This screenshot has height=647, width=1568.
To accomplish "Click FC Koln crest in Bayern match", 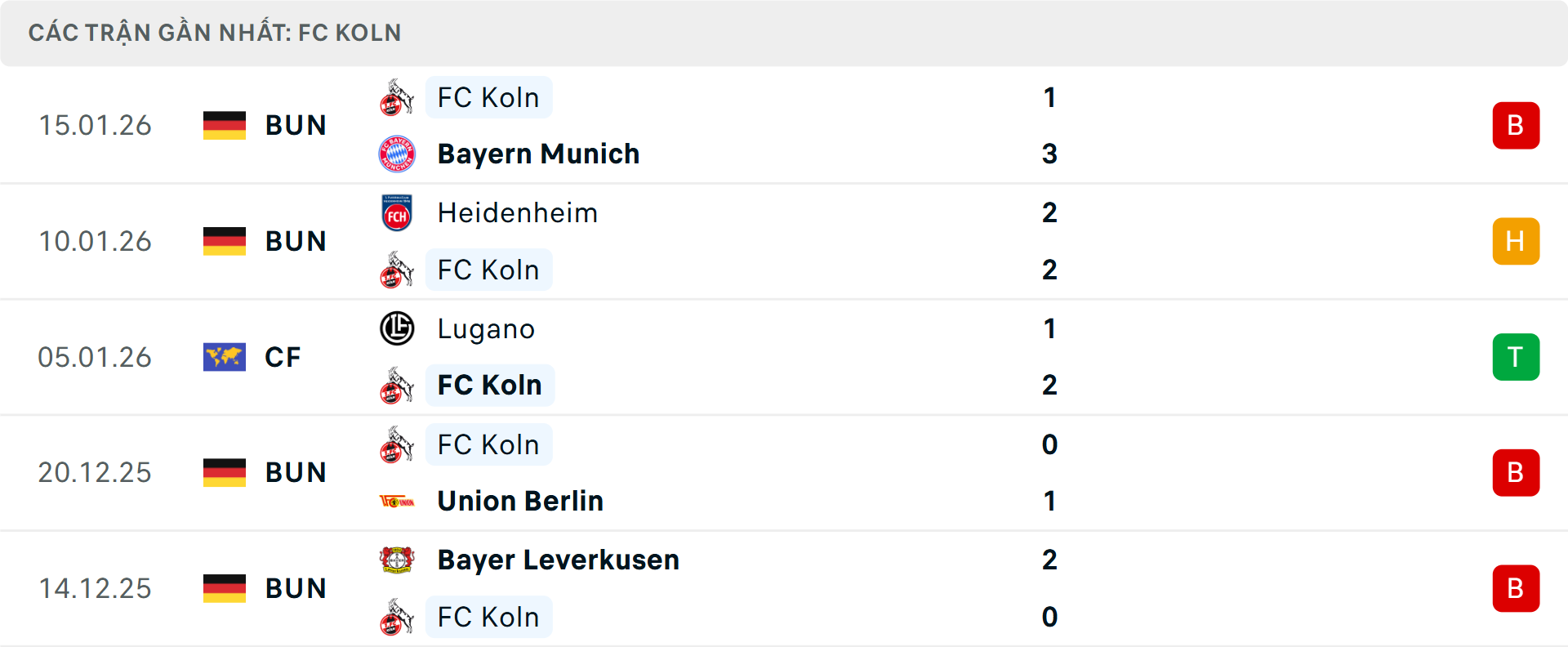I will click(397, 98).
